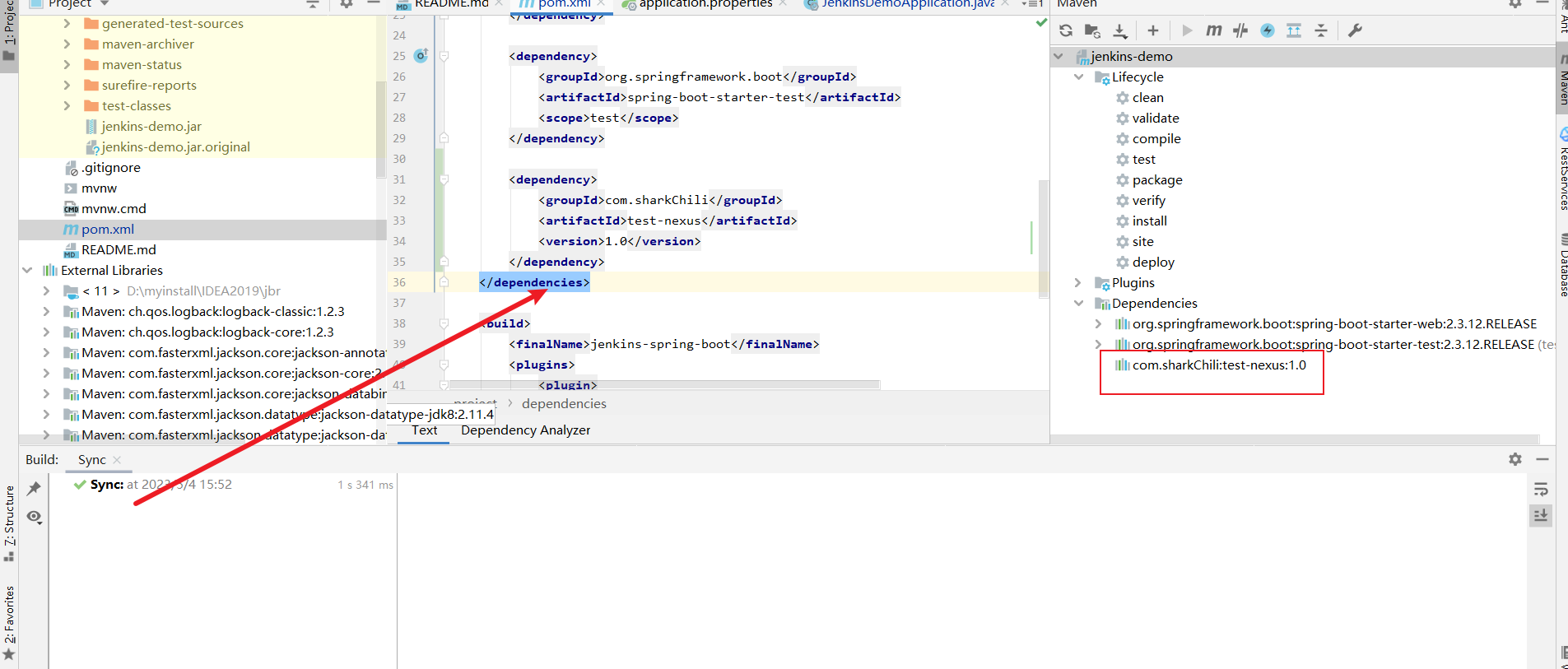Switch to the Dependency Analyzer tab
The height and width of the screenshot is (669, 1568).
click(525, 430)
